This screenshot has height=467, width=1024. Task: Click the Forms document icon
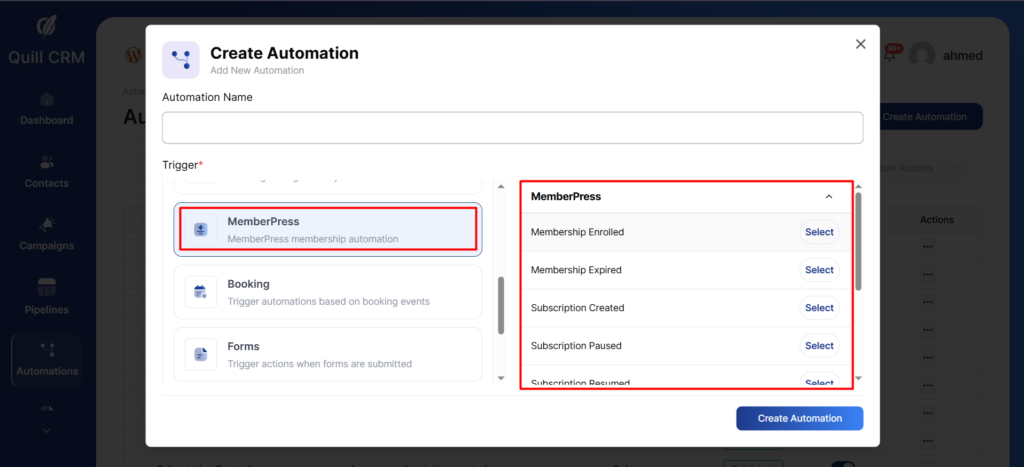click(x=201, y=354)
